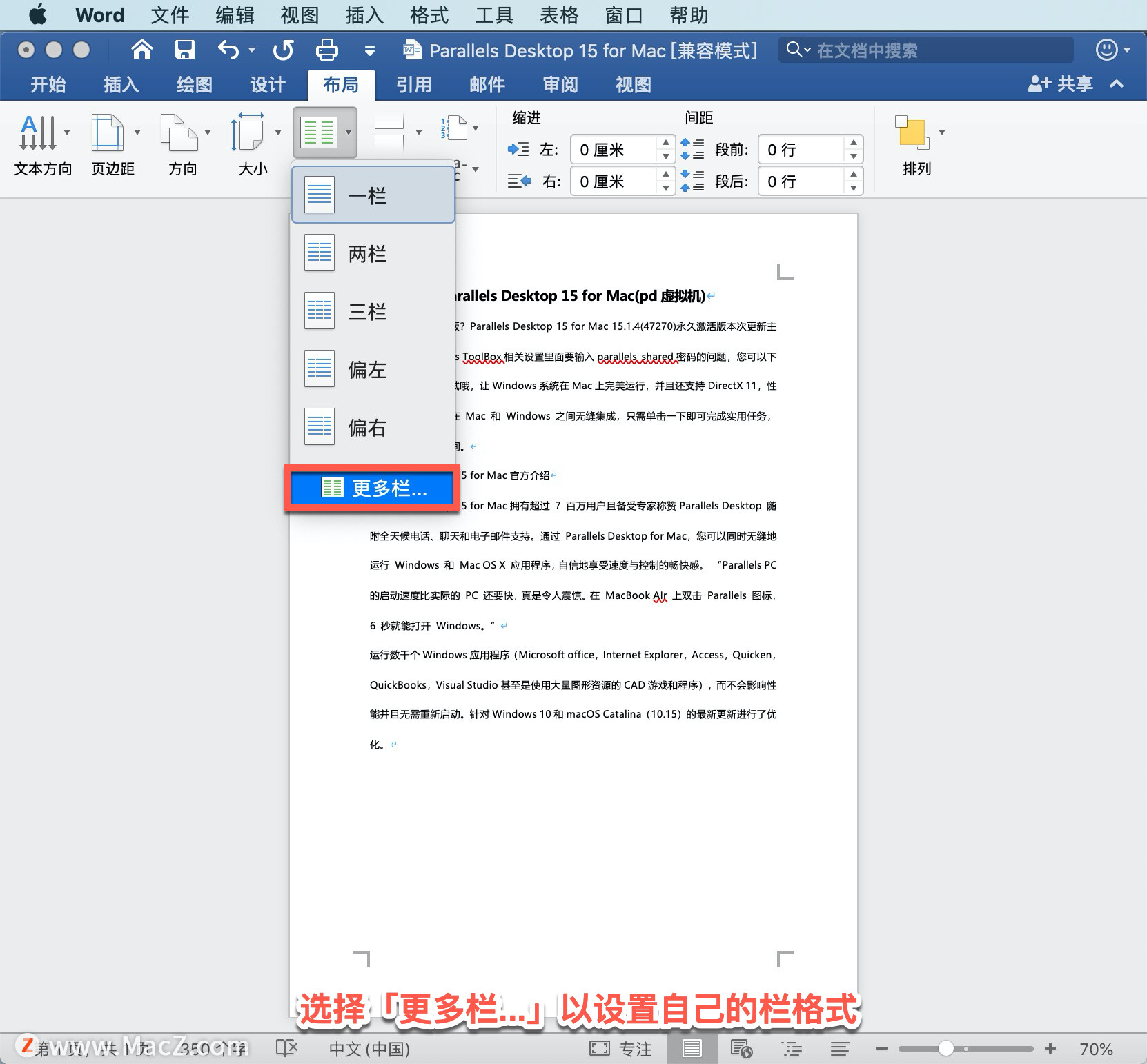Click the Home icon in title bar
The image size is (1147, 1064).
point(142,50)
